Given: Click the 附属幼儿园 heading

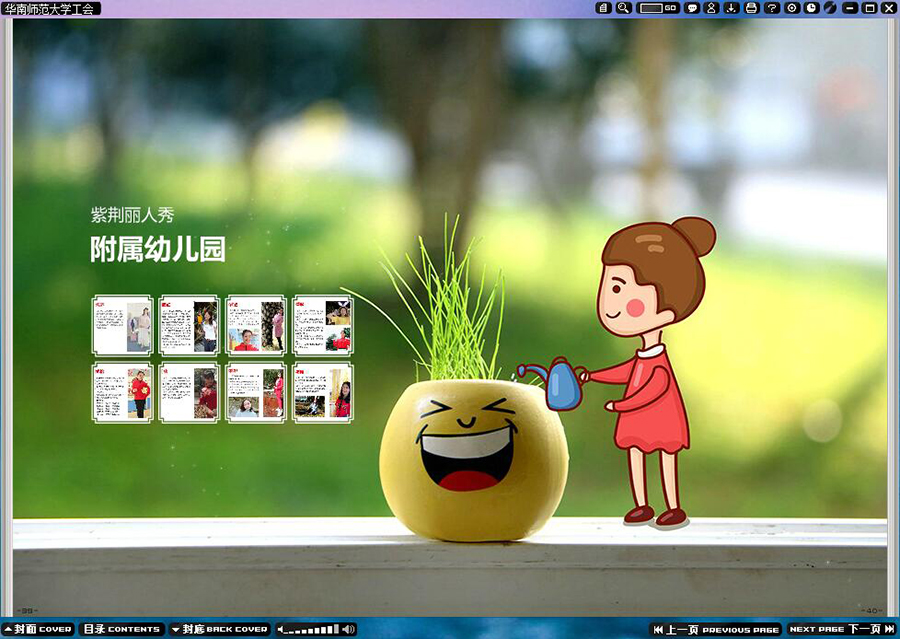Looking at the screenshot, I should click(x=158, y=249).
